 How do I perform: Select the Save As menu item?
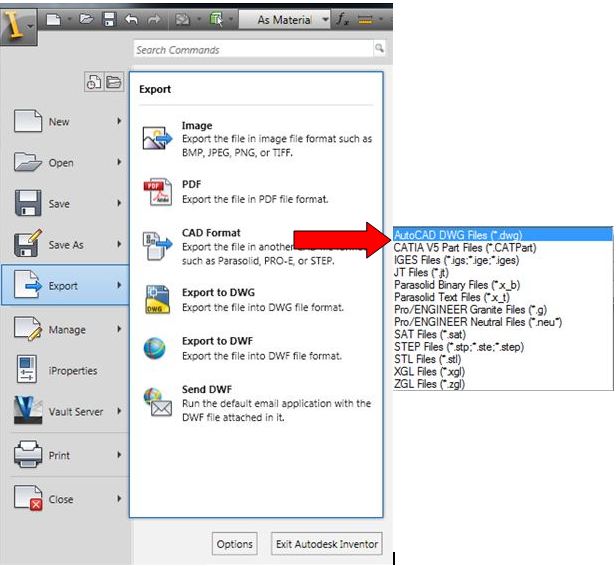[67, 244]
